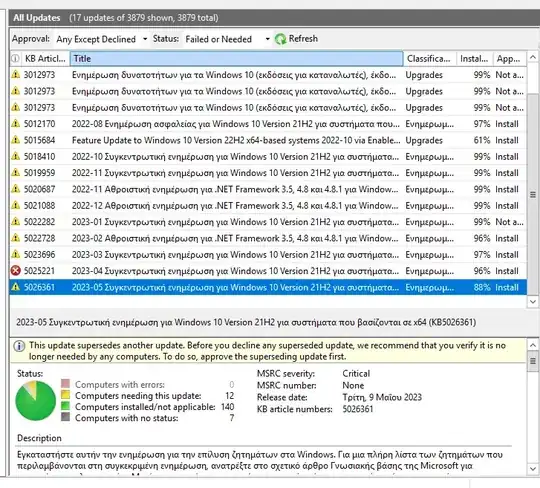This screenshot has height=488, width=540.
Task: Click warning icon for KB 5018410 row
Action: pyautogui.click(x=15, y=156)
